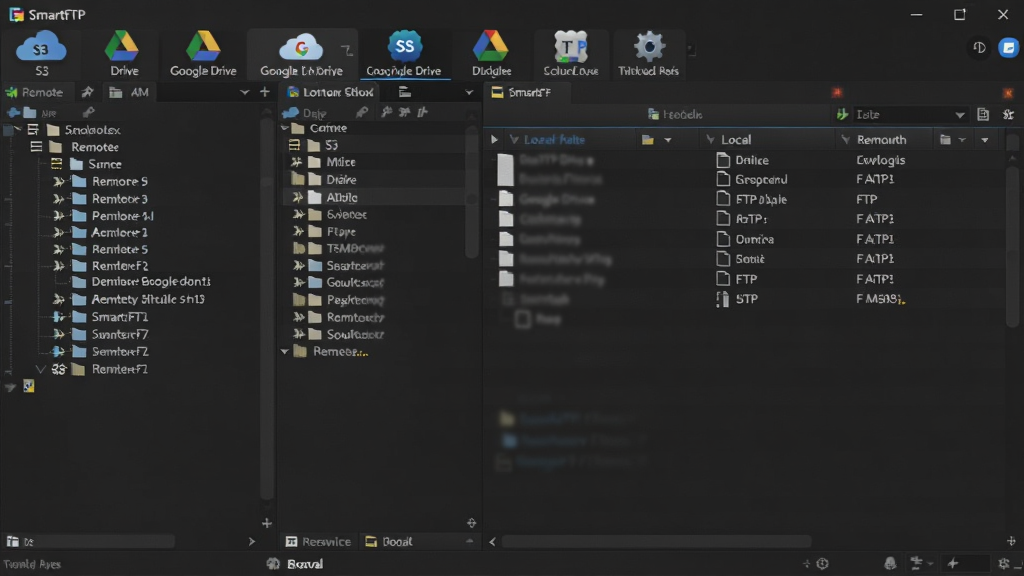Screen dimensions: 1024x576
Task: Click the cloud icon in left panel toolbar
Action: (x=14, y=112)
